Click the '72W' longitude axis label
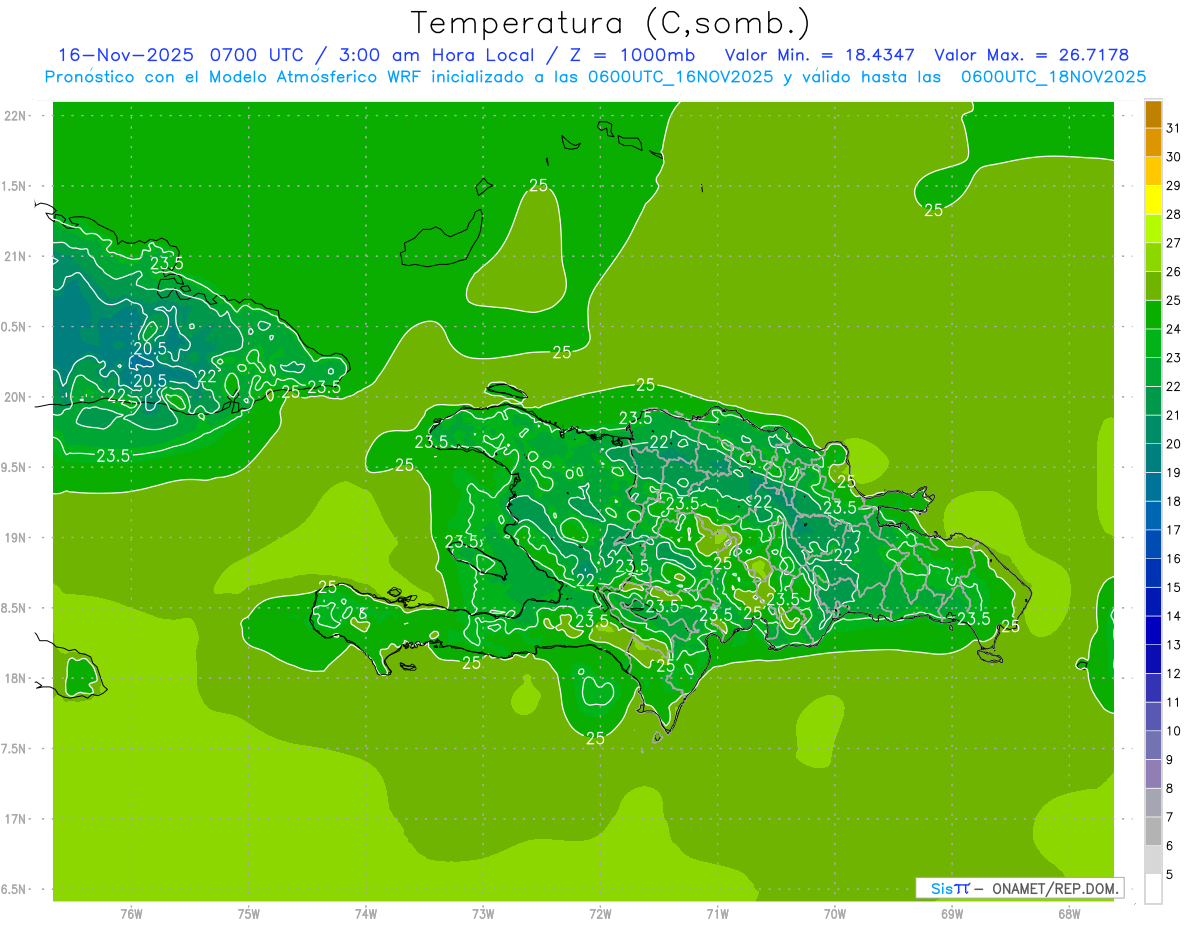Image resolution: width=1200 pixels, height=927 pixels. (x=600, y=913)
